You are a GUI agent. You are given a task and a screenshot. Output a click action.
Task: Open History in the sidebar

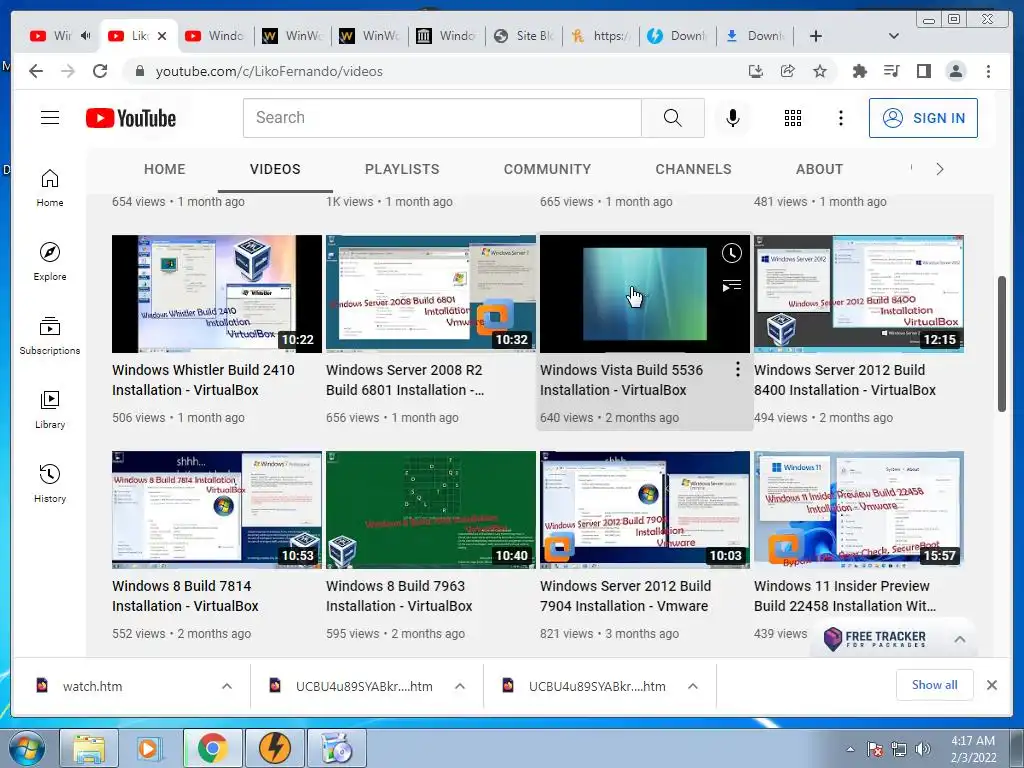[x=50, y=483]
